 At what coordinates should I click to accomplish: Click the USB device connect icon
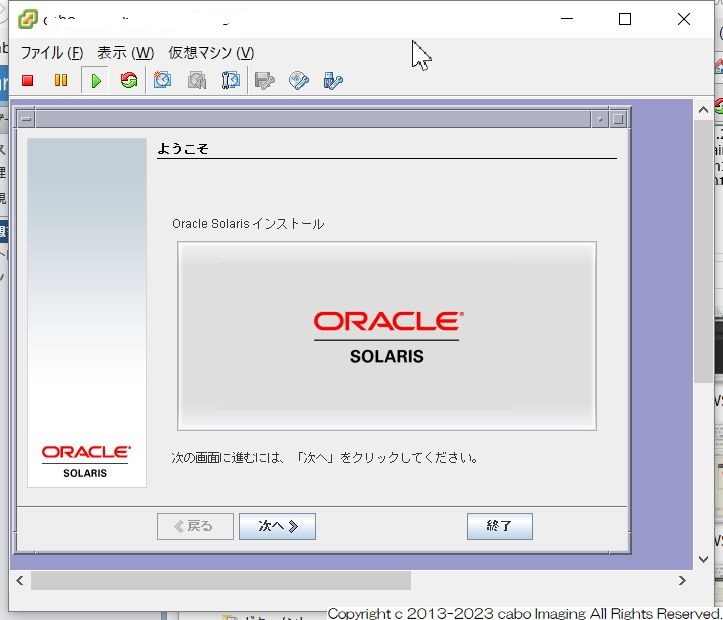point(333,81)
